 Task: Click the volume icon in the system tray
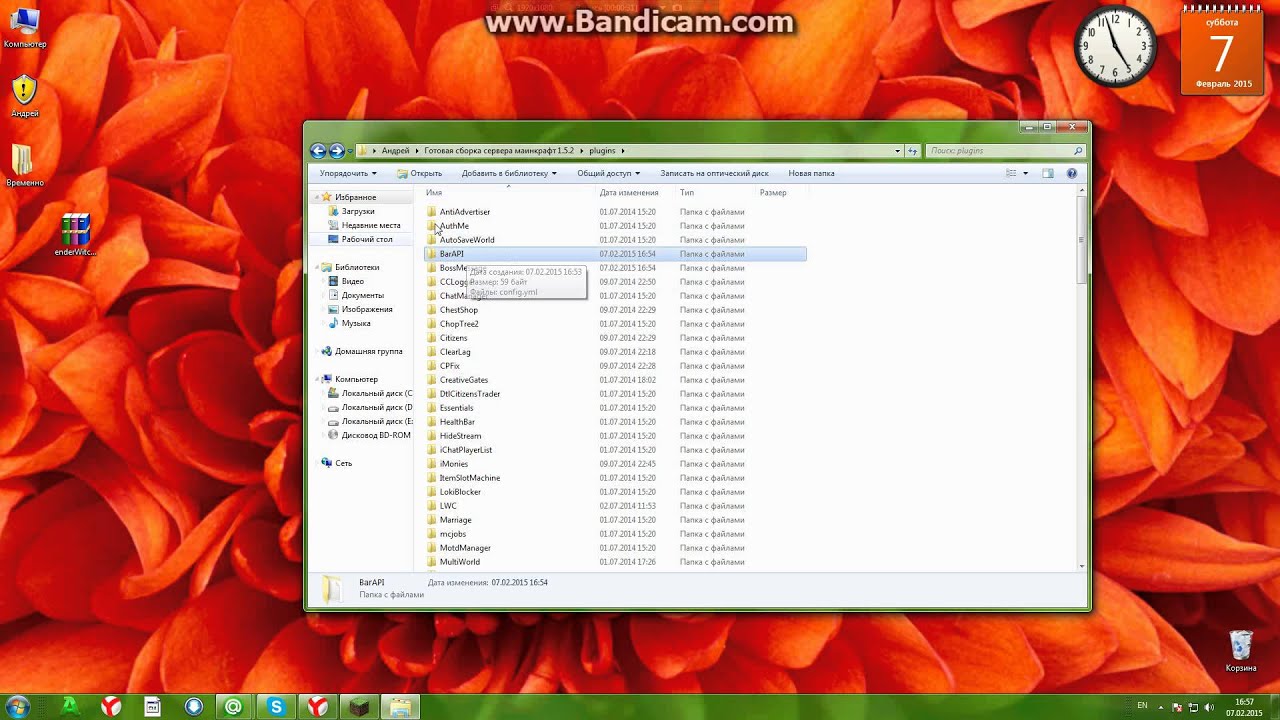click(x=1210, y=707)
